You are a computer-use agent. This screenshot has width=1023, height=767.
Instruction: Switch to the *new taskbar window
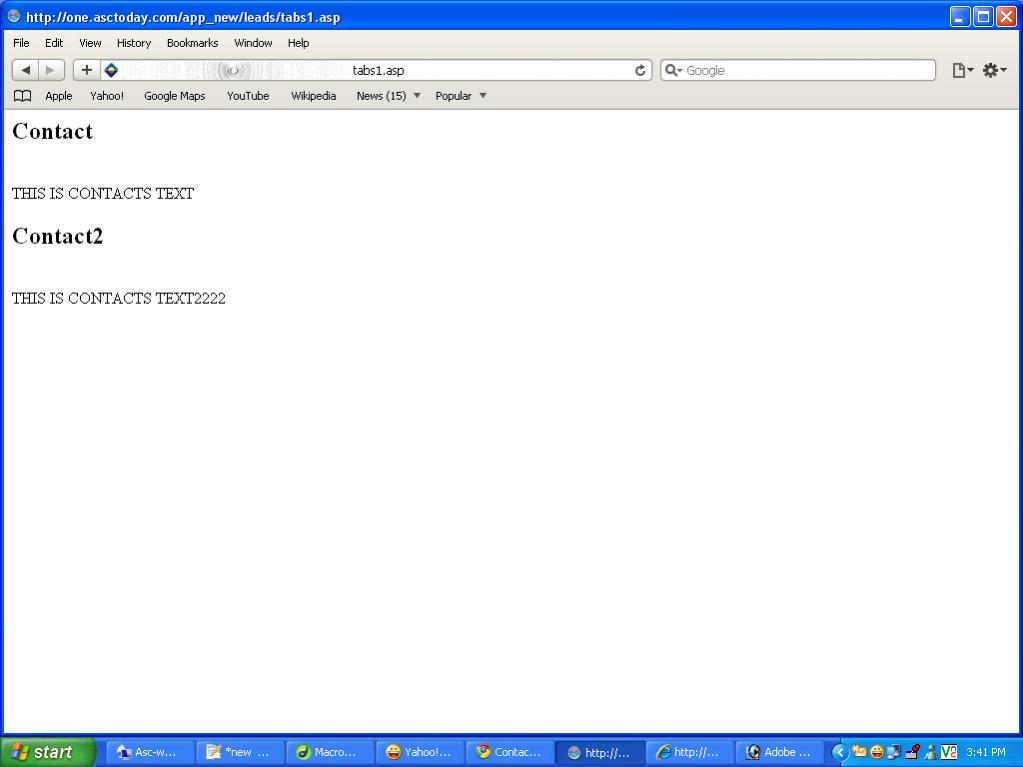coord(240,752)
